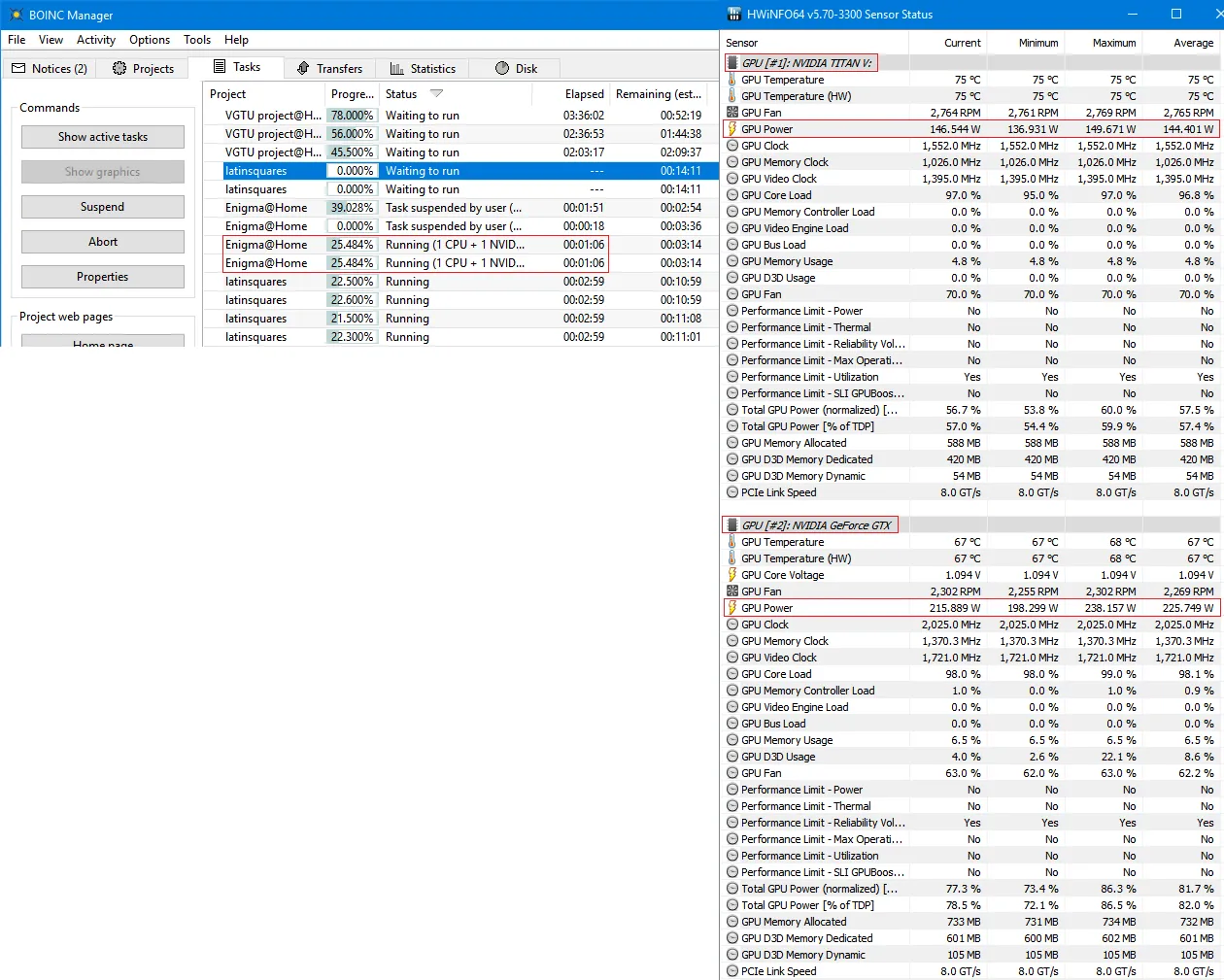This screenshot has height=980, width=1224.
Task: Click the Transfers tab icon
Action: coord(303,68)
